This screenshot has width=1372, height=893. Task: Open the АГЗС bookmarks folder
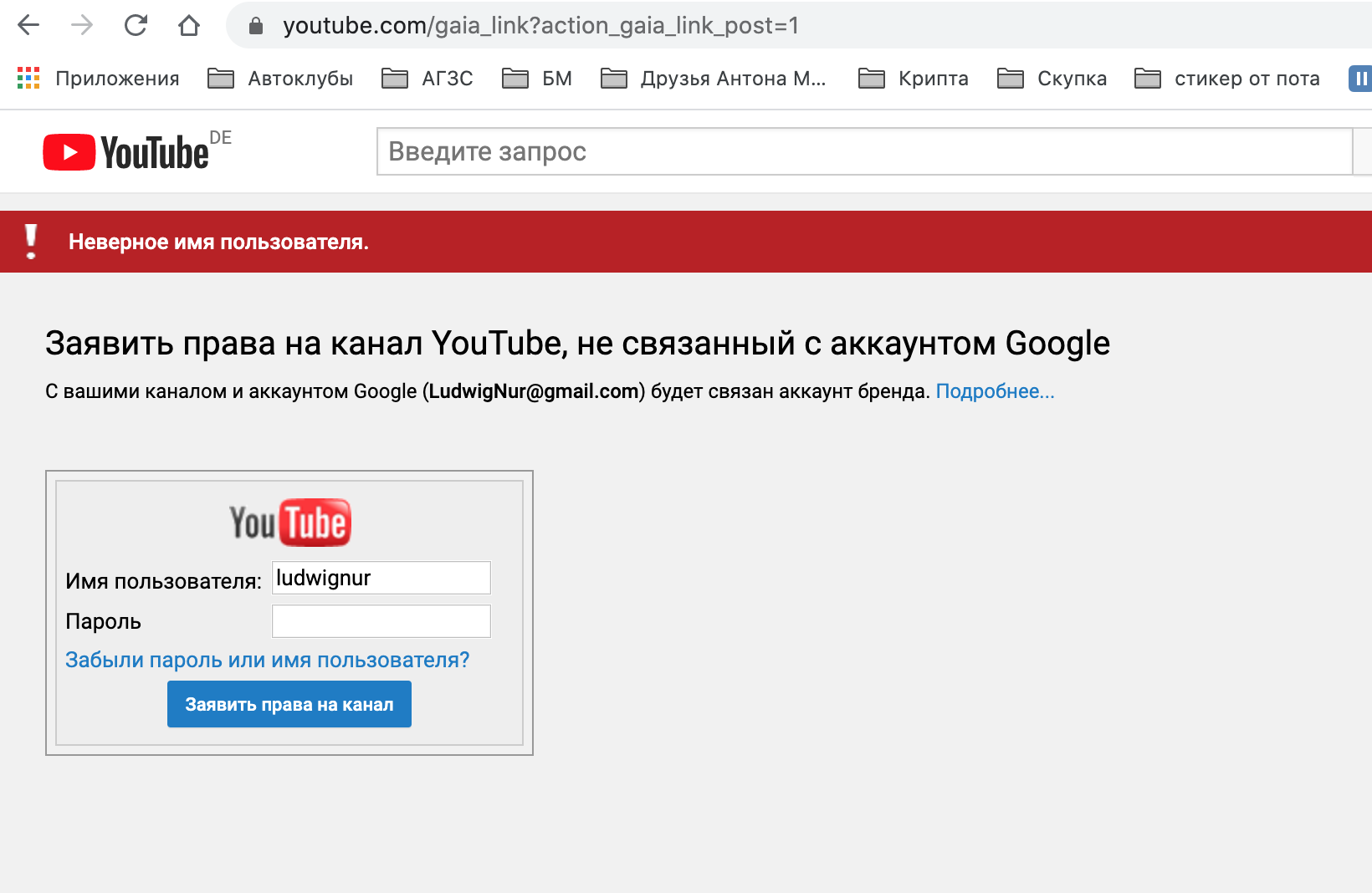coord(427,79)
